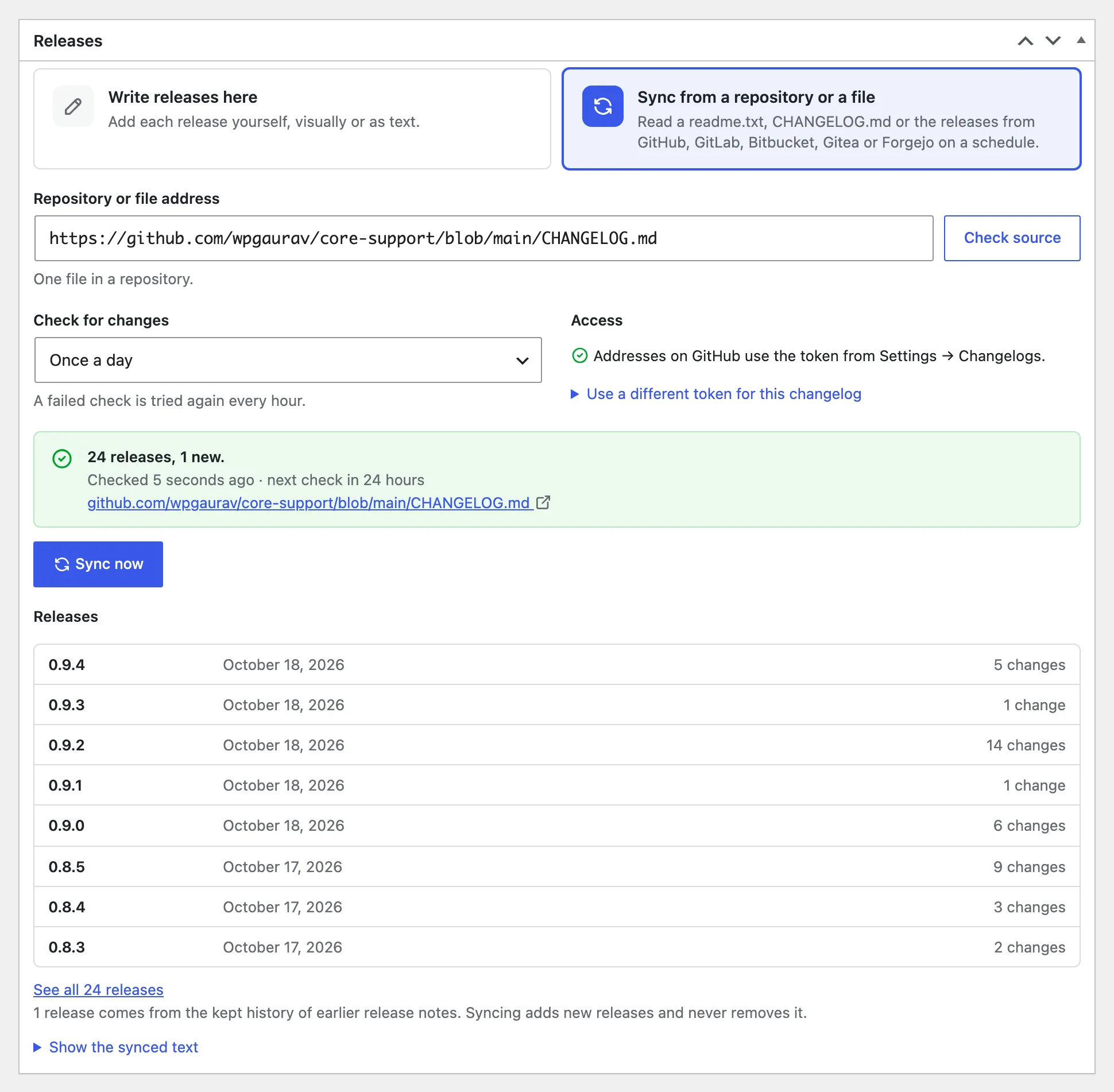The image size is (1114, 1092).
Task: Click the 14 changes count
Action: click(x=1026, y=745)
